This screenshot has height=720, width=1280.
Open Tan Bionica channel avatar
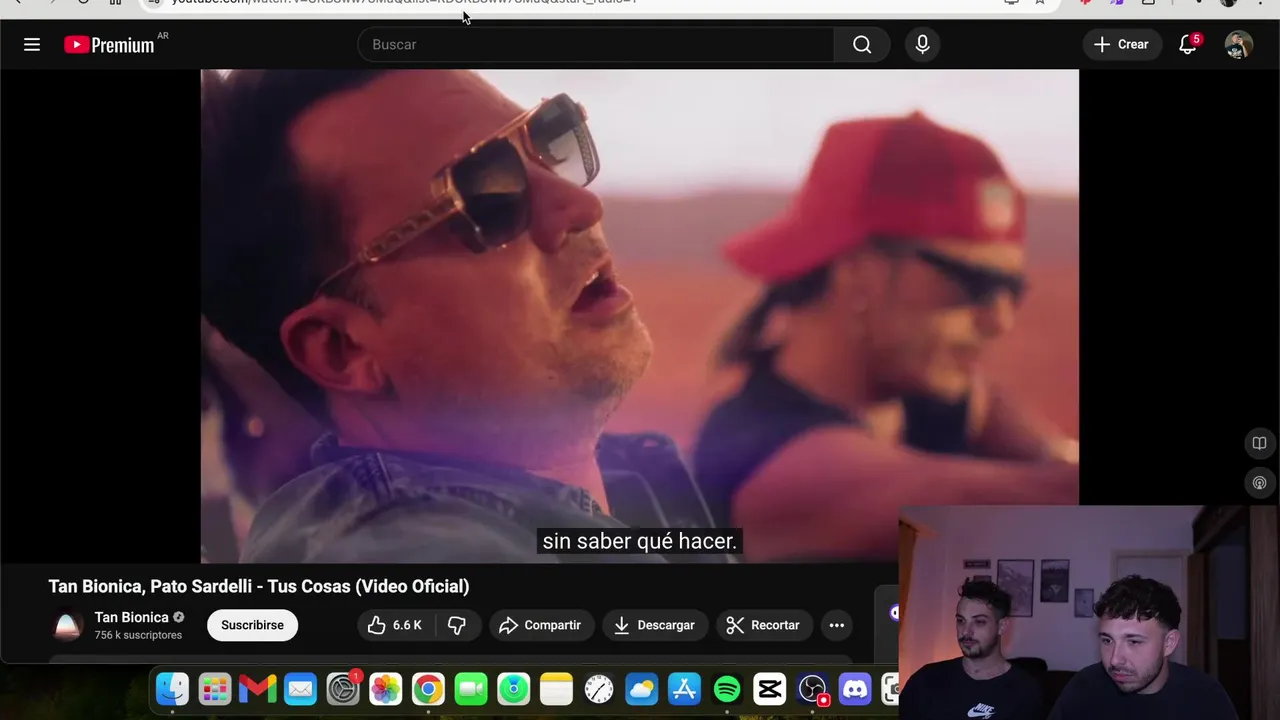(67, 625)
